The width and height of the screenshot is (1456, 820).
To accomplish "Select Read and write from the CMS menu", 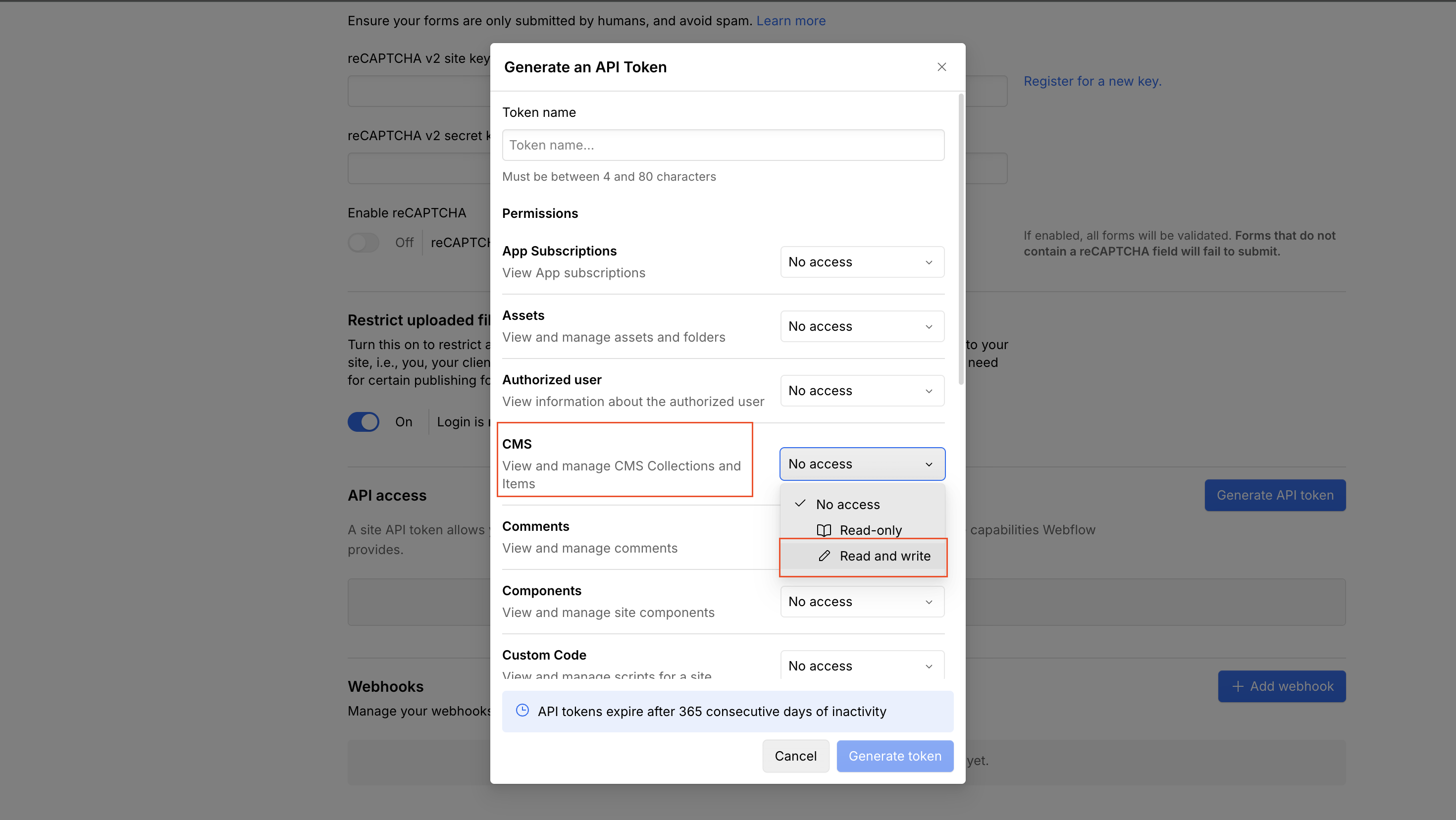I will point(884,556).
